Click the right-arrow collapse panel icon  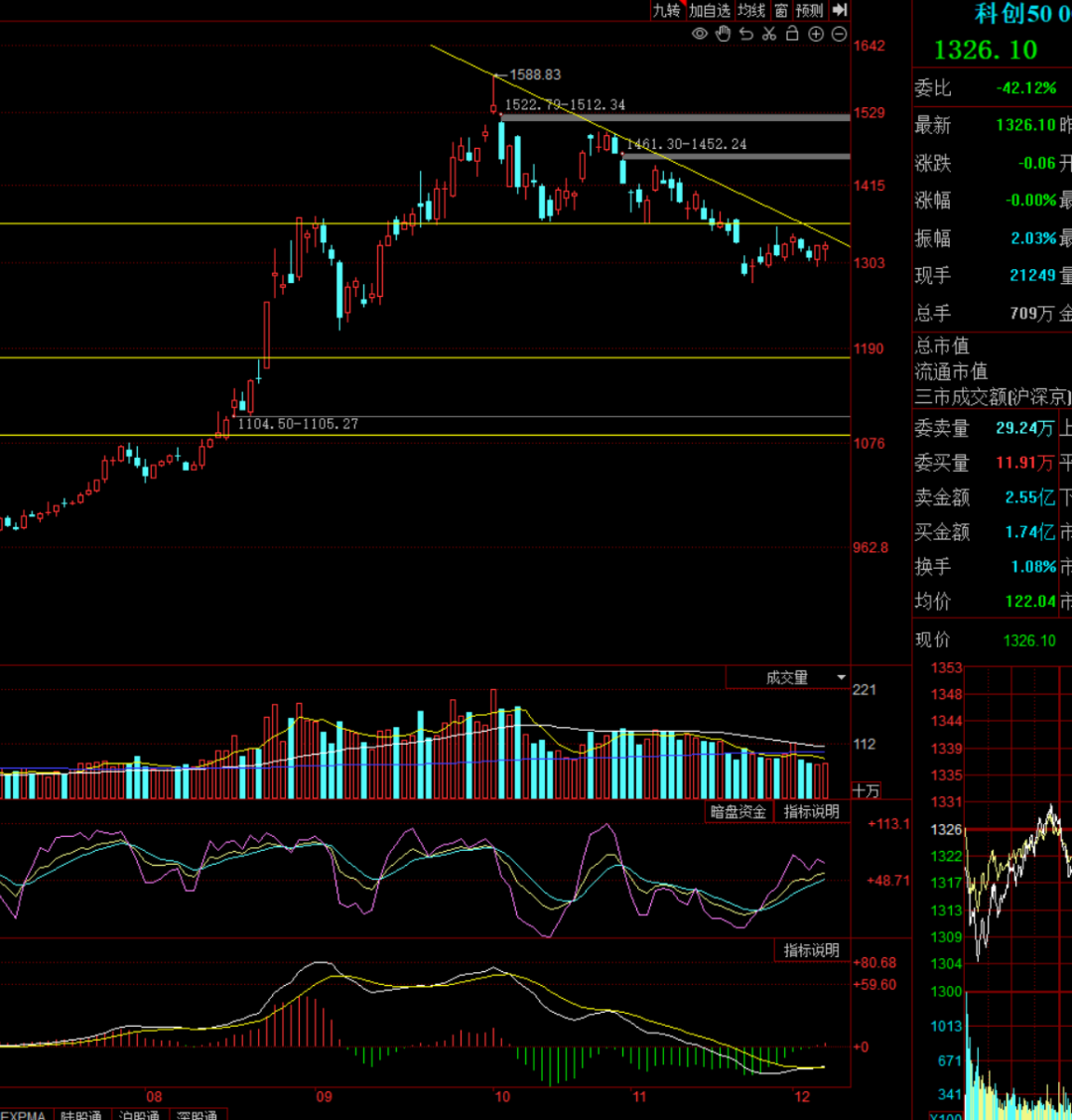click(x=840, y=10)
